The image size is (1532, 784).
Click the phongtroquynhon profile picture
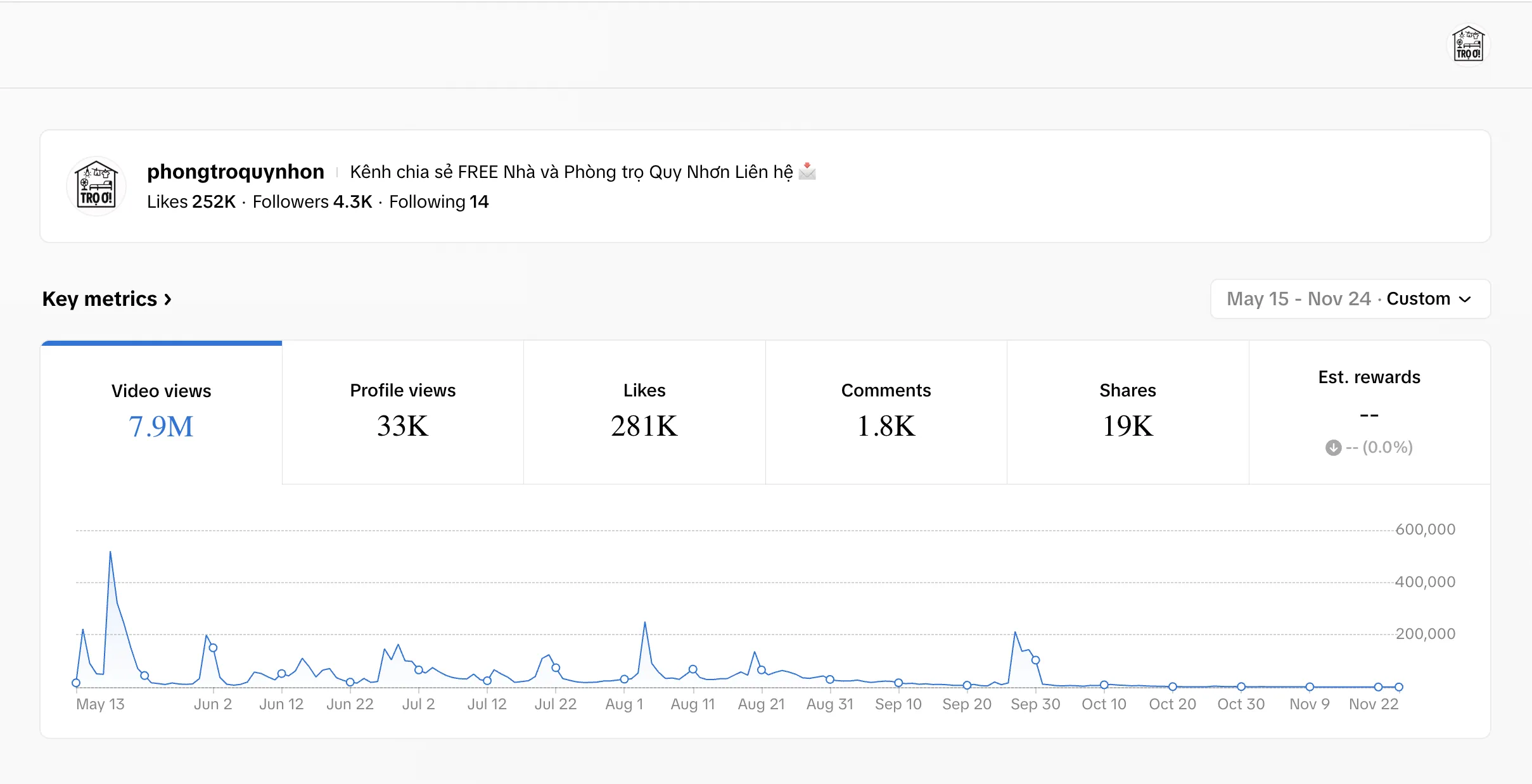[96, 186]
